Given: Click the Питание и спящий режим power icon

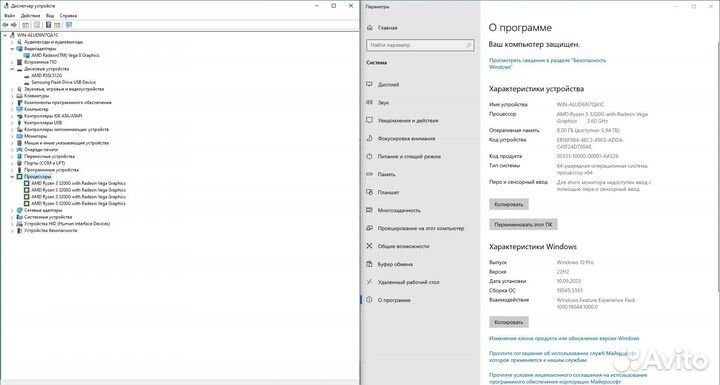Looking at the screenshot, I should pos(369,156).
